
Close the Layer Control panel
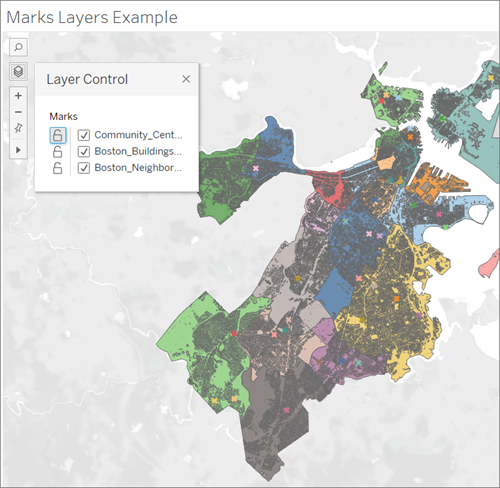(186, 79)
